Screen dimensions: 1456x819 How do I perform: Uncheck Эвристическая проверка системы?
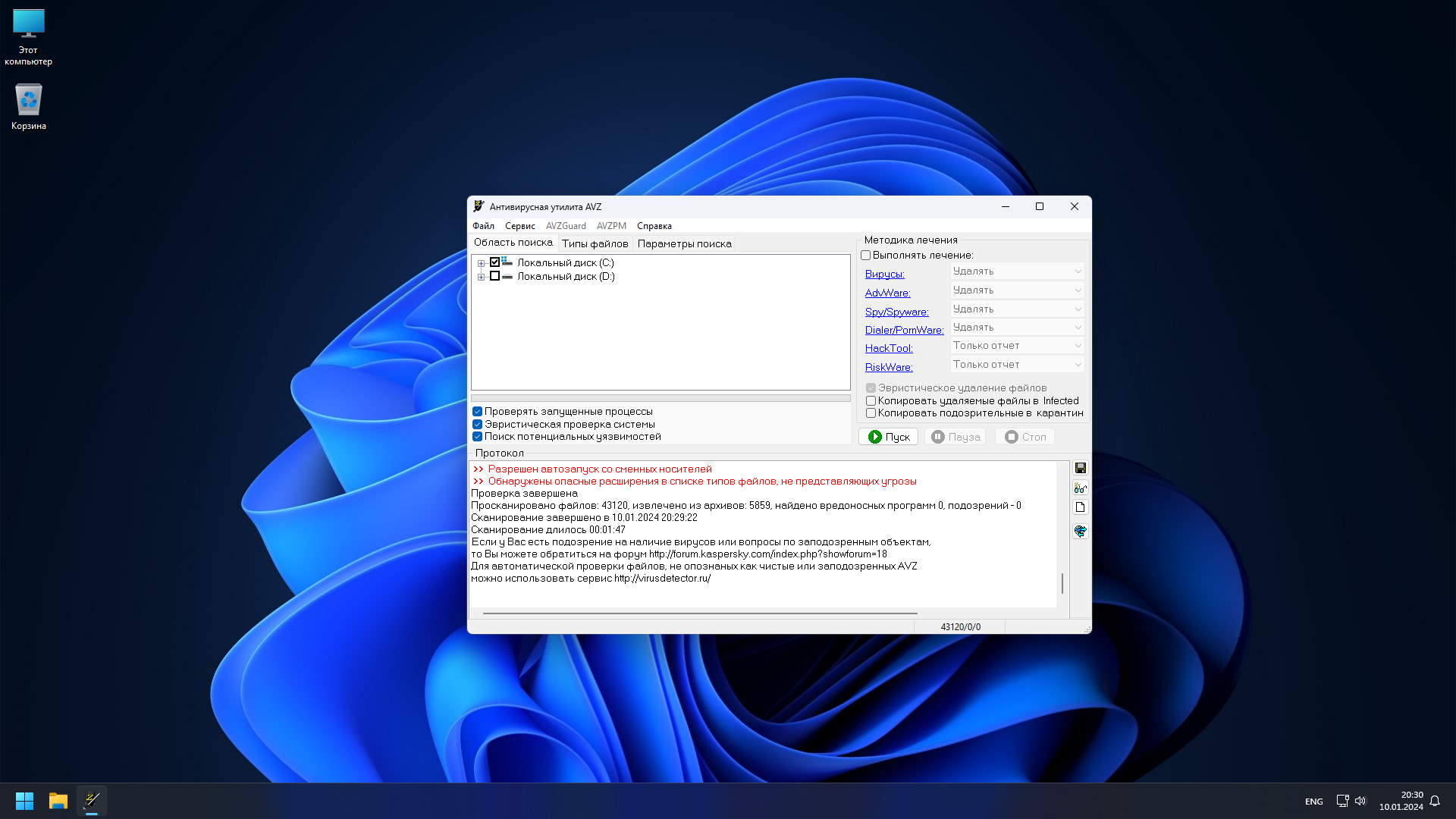[x=477, y=425]
